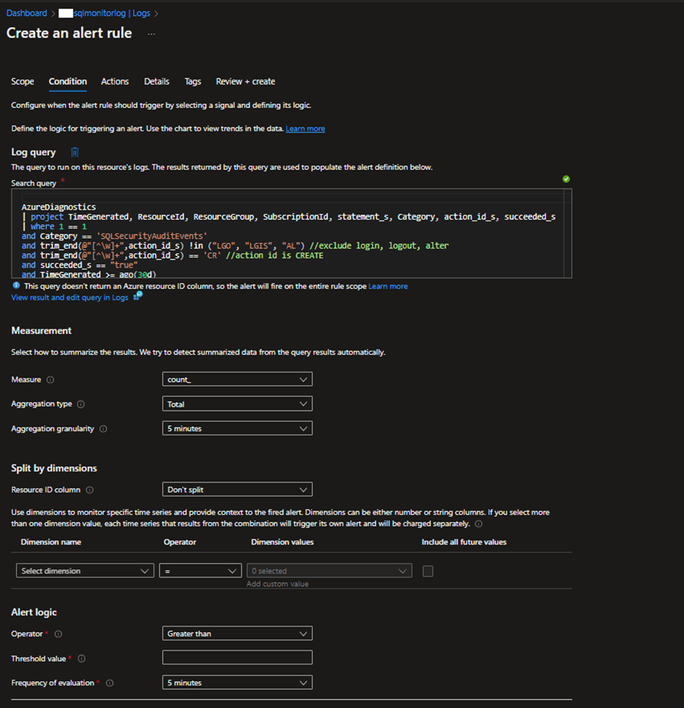Expand the Aggregation granularity dropdown
Viewport: 684px width, 708px height.
pos(237,428)
